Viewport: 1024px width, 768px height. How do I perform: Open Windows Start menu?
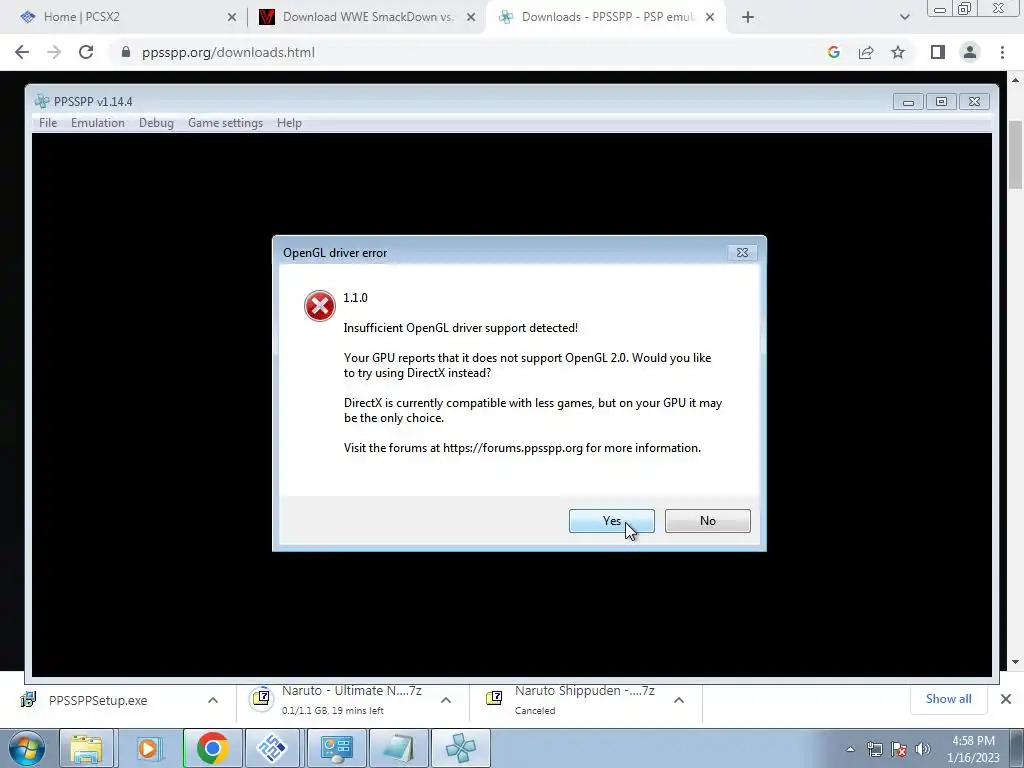point(27,748)
